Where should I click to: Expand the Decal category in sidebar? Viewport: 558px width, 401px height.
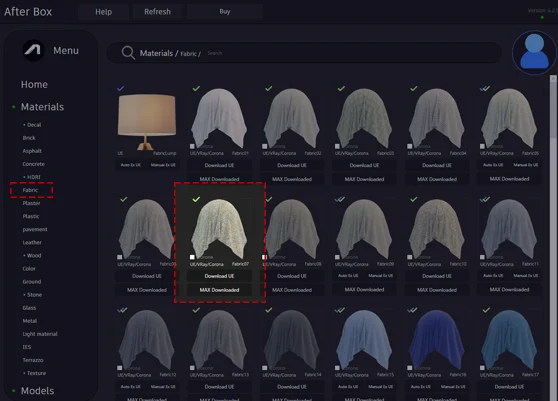pyautogui.click(x=32, y=125)
